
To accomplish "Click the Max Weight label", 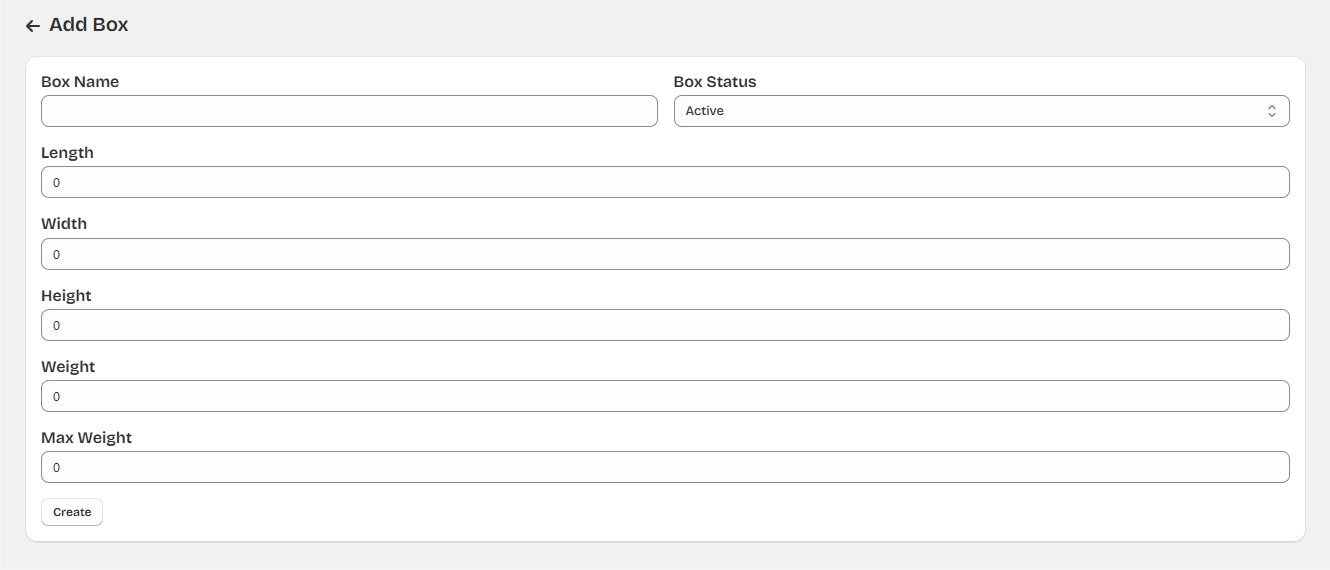I will coord(86,438).
